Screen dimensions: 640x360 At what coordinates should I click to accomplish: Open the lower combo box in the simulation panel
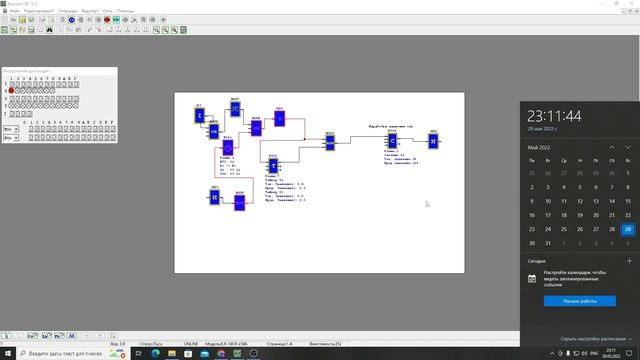(x=11, y=138)
